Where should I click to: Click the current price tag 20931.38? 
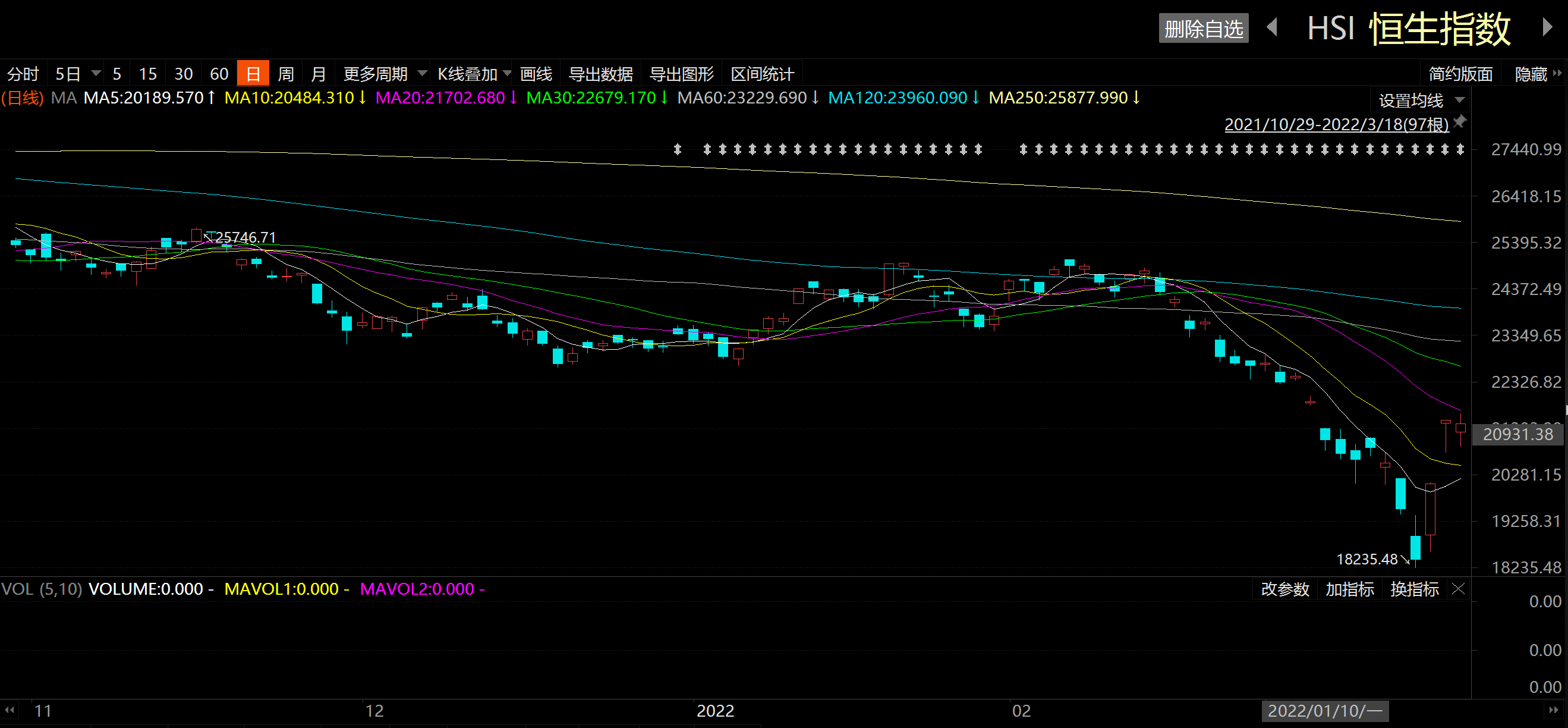1517,434
